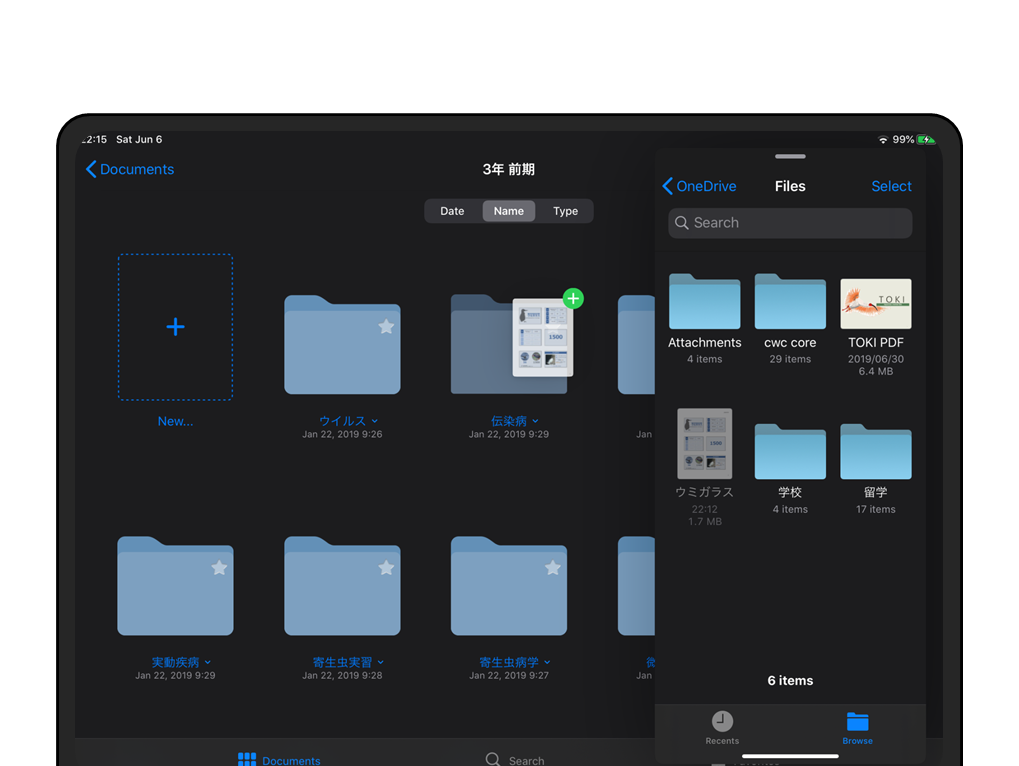Open the Attachments folder in OneDrive
The height and width of the screenshot is (766, 1019).
coord(704,302)
